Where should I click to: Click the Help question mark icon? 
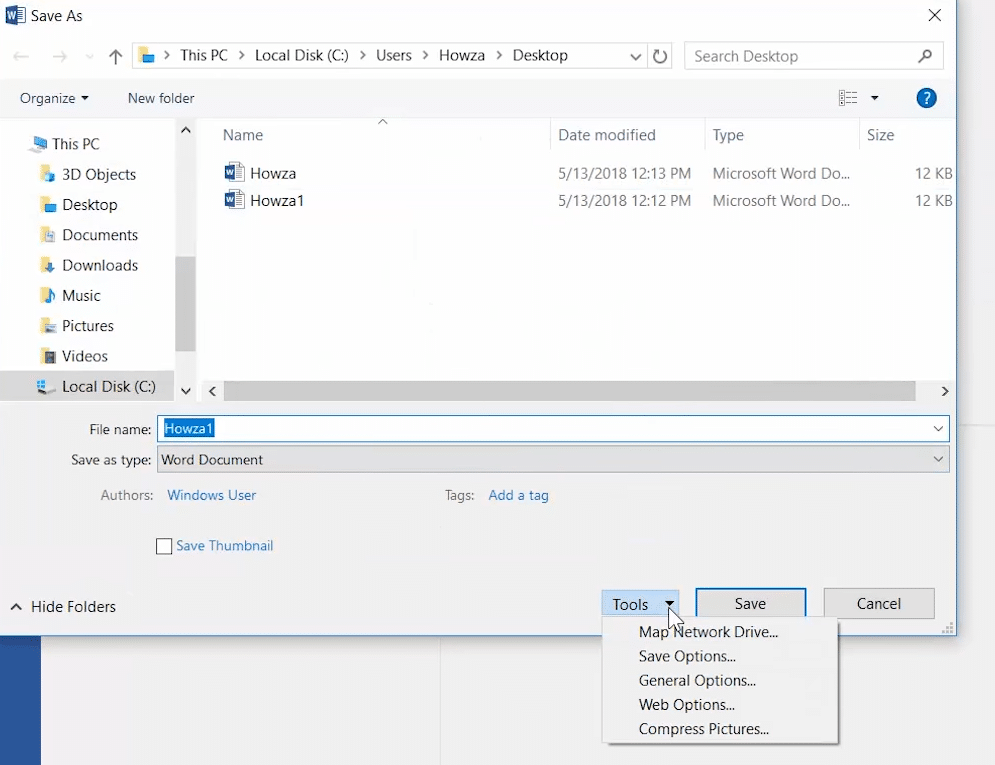(x=926, y=97)
